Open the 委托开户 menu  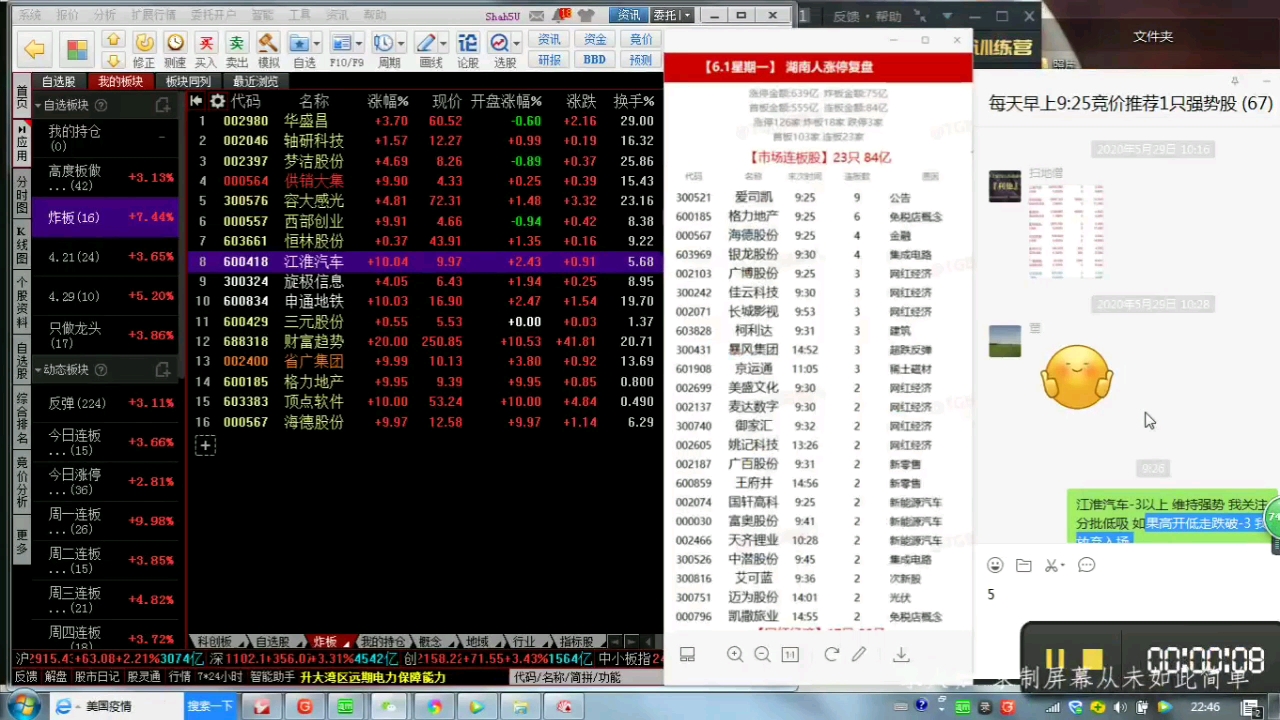[x=213, y=16]
